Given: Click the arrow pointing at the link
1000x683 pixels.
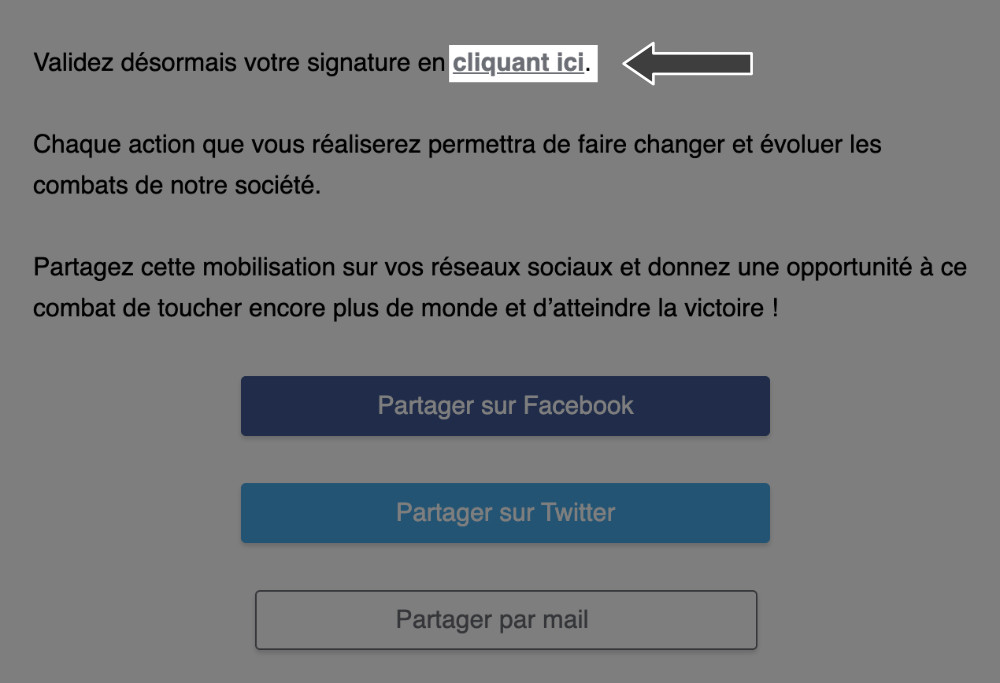Looking at the screenshot, I should 688,63.
